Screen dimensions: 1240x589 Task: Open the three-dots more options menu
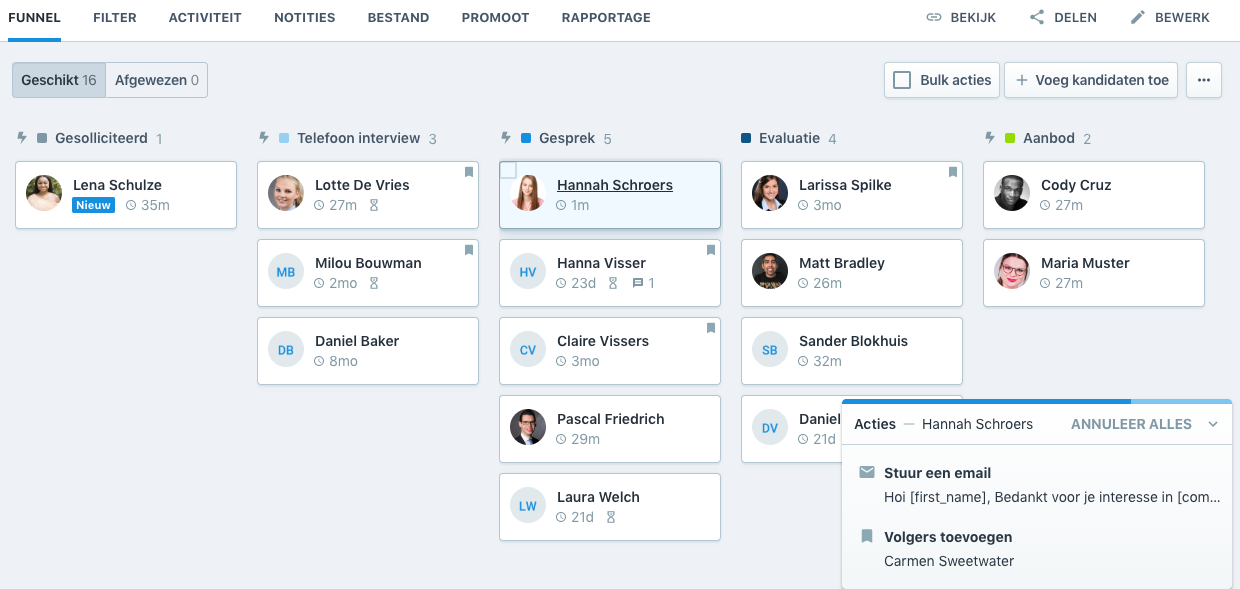point(1204,80)
